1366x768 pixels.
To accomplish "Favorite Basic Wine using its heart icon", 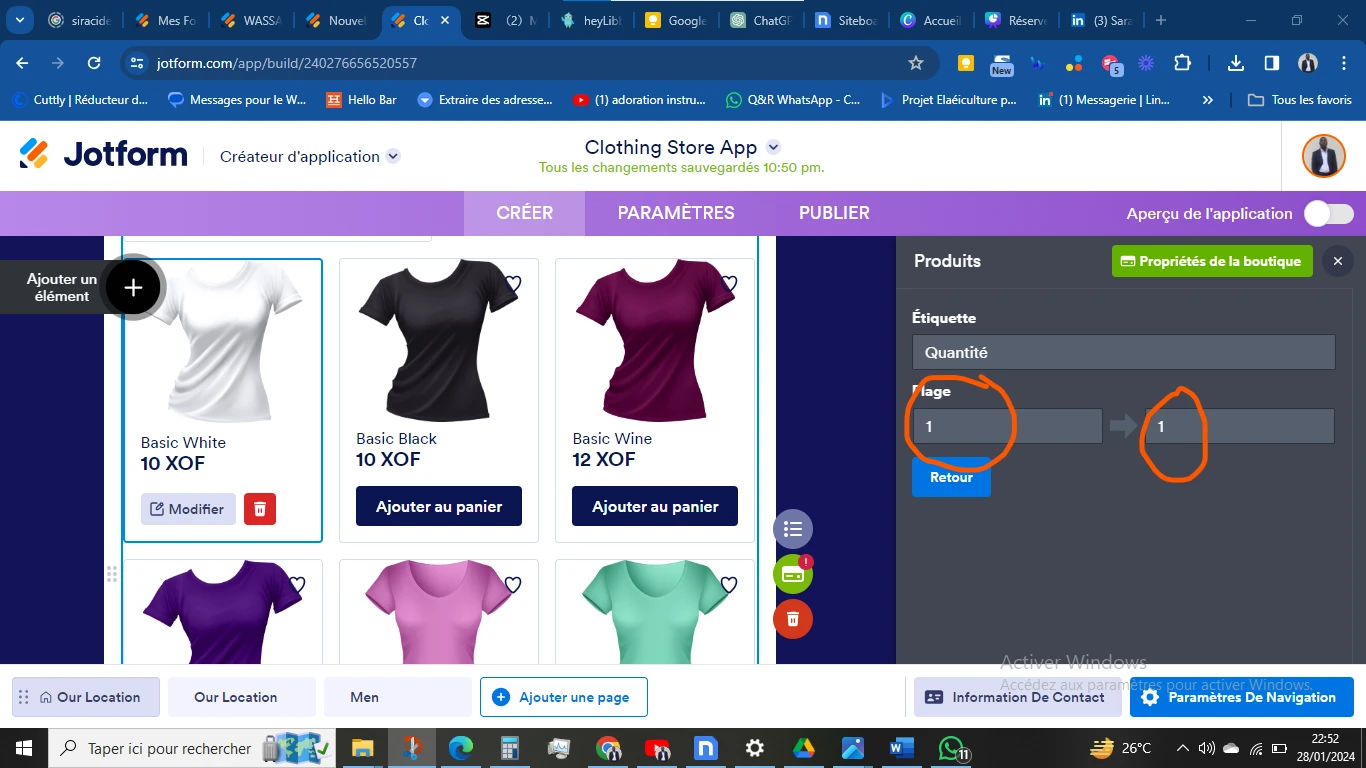I will click(727, 284).
